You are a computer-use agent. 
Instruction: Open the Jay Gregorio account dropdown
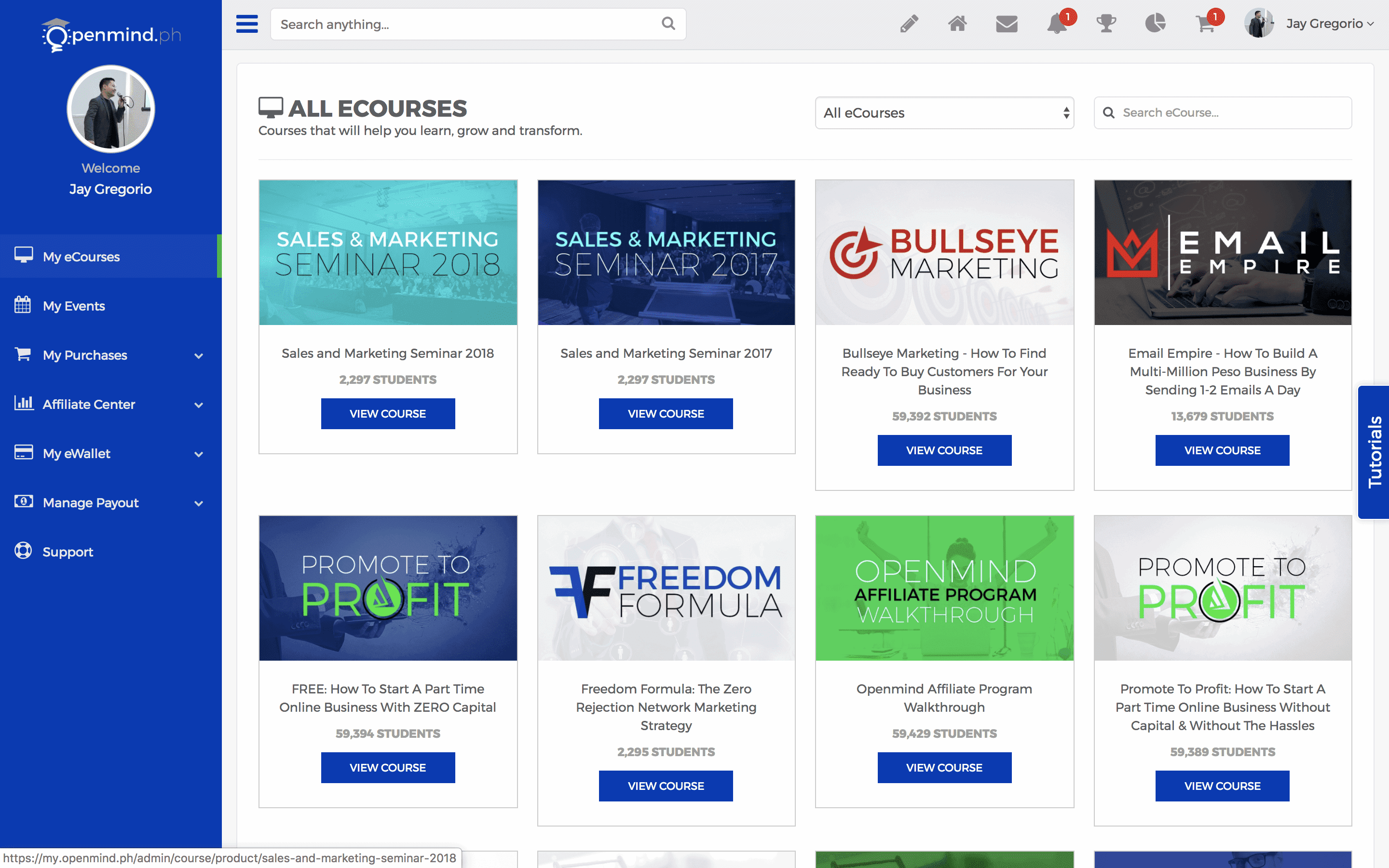[x=1329, y=24]
